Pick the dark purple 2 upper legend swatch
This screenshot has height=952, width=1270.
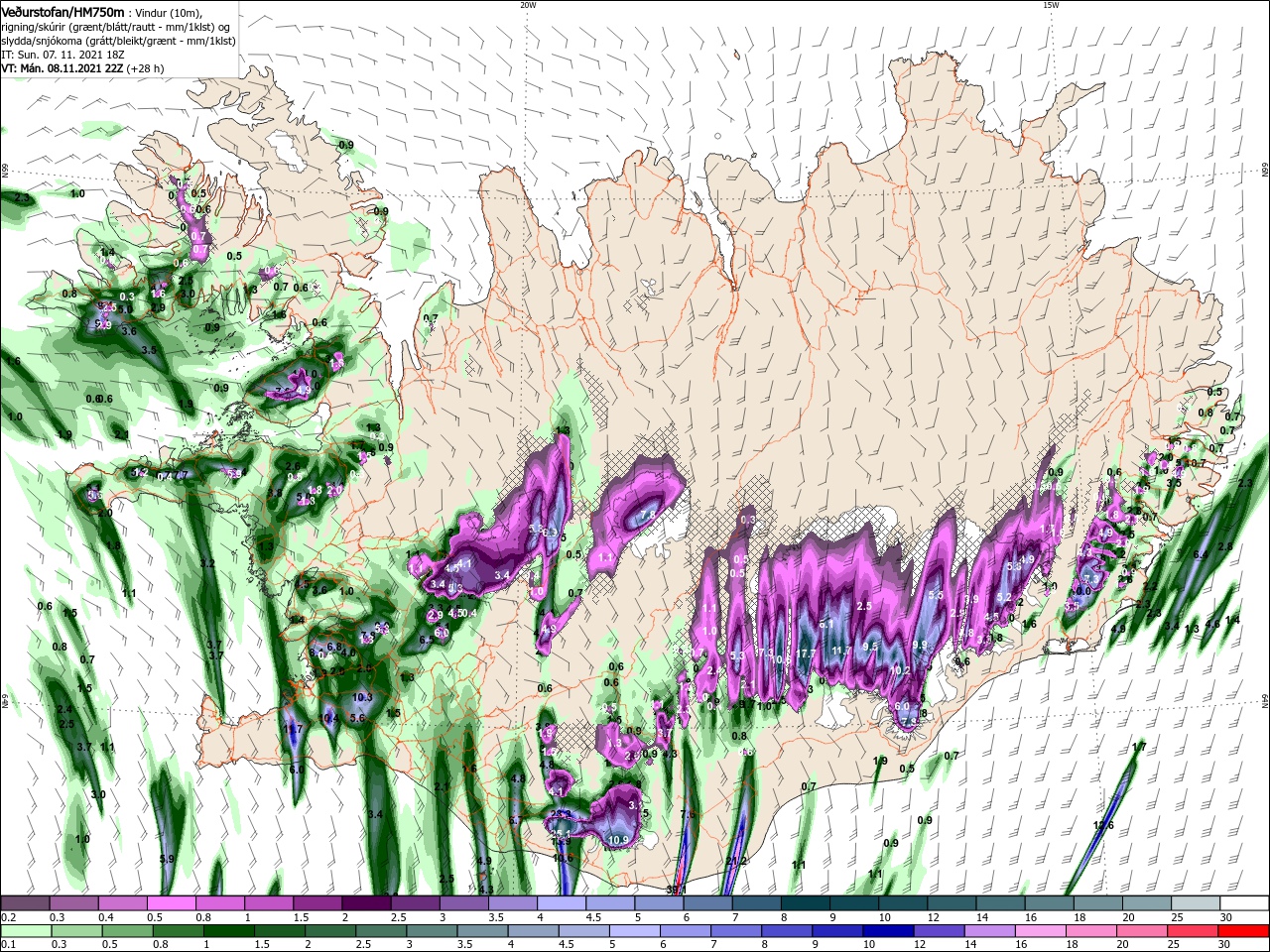pos(365,903)
